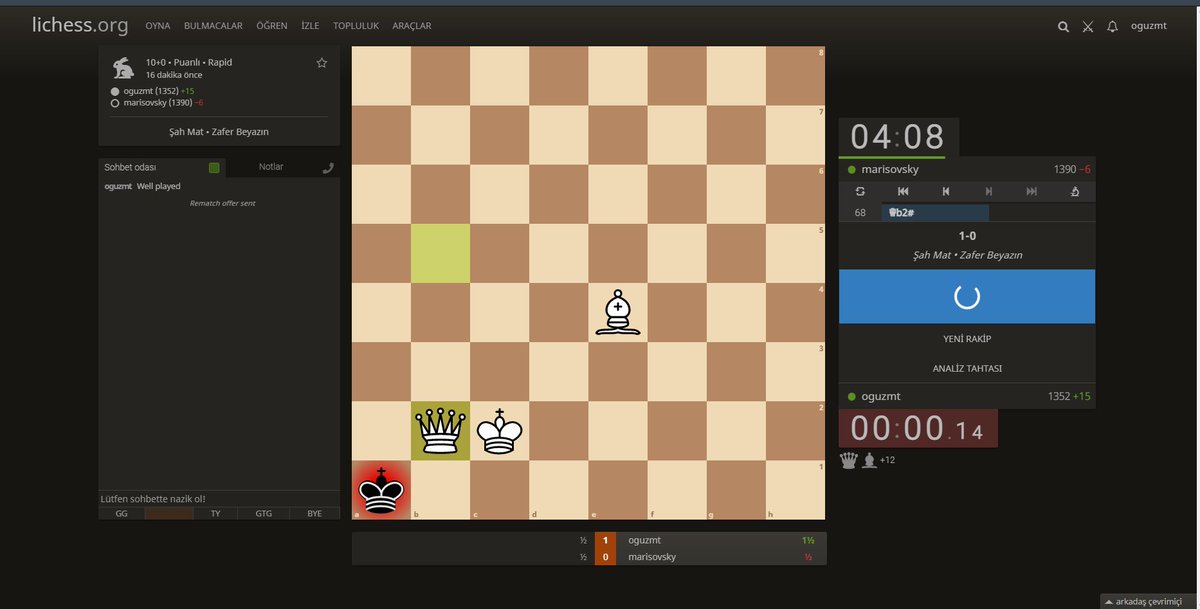Send the GG chat preset
This screenshot has width=1200, height=609.
pyautogui.click(x=121, y=513)
